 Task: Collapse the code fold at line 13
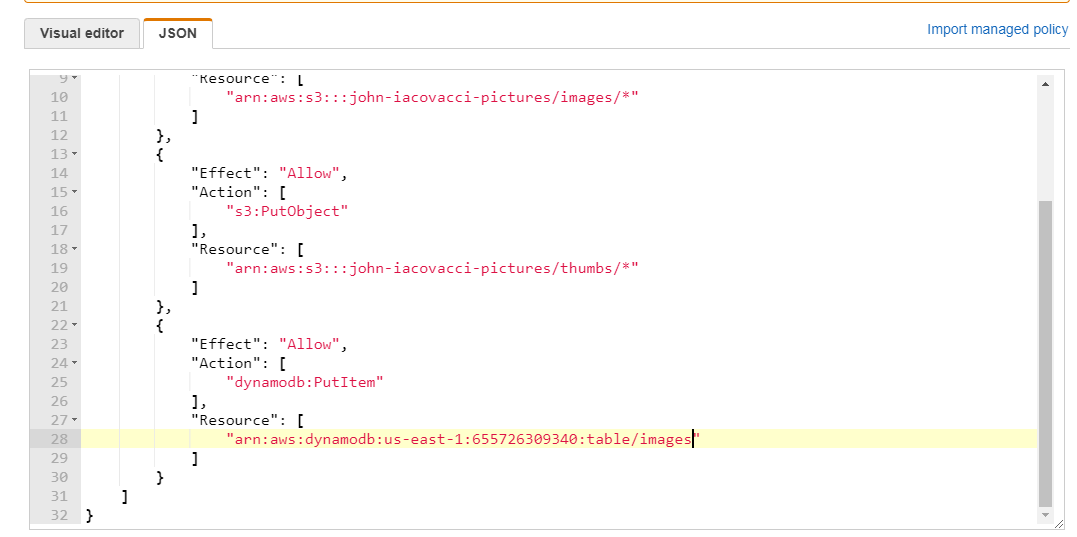point(74,155)
